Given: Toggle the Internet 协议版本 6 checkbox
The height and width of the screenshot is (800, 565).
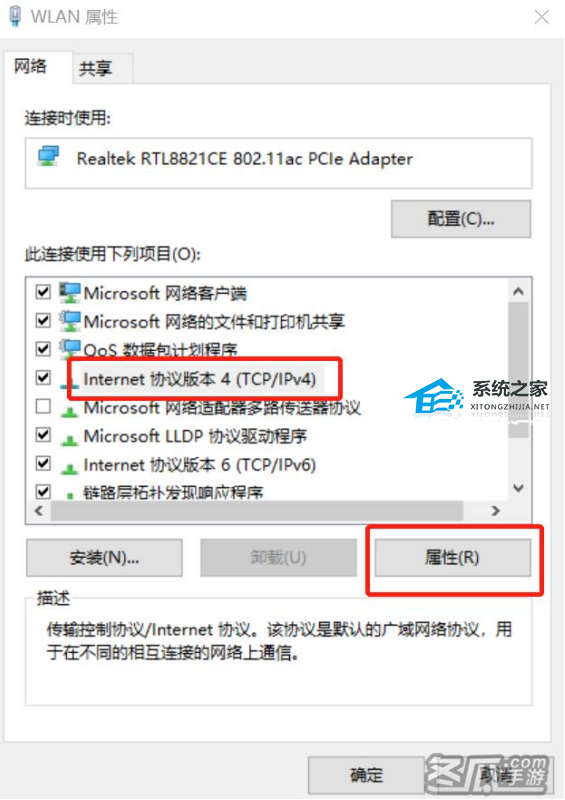Looking at the screenshot, I should point(43,463).
